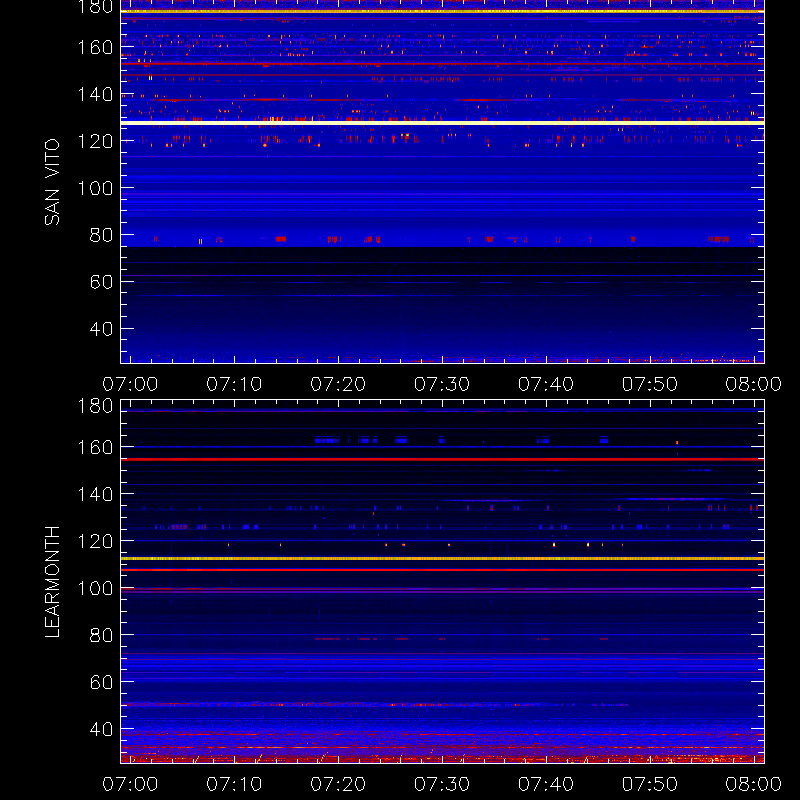Screen dimensions: 800x800
Task: Pick the 80 tick label on Learmonth plot
Action: [x=101, y=635]
